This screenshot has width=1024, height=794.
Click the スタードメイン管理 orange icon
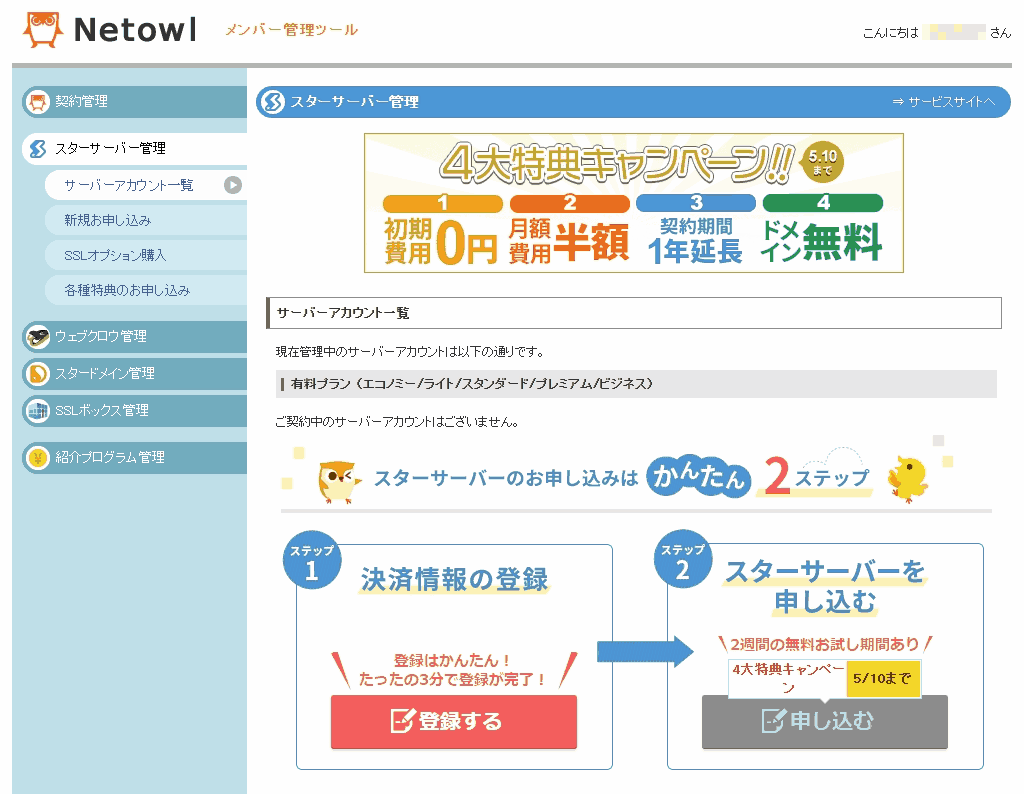(37, 374)
